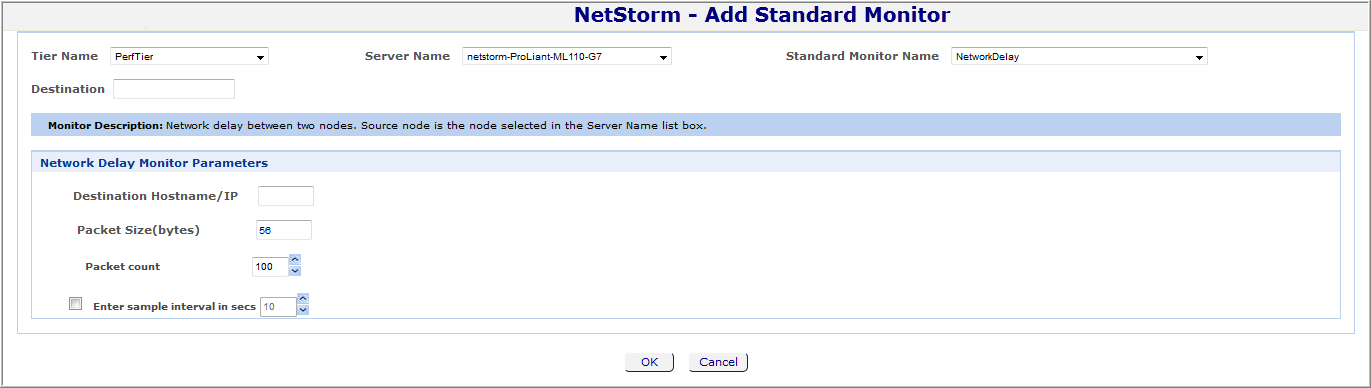This screenshot has width=1371, height=388.
Task: Confirm with the OK button
Action: (650, 362)
